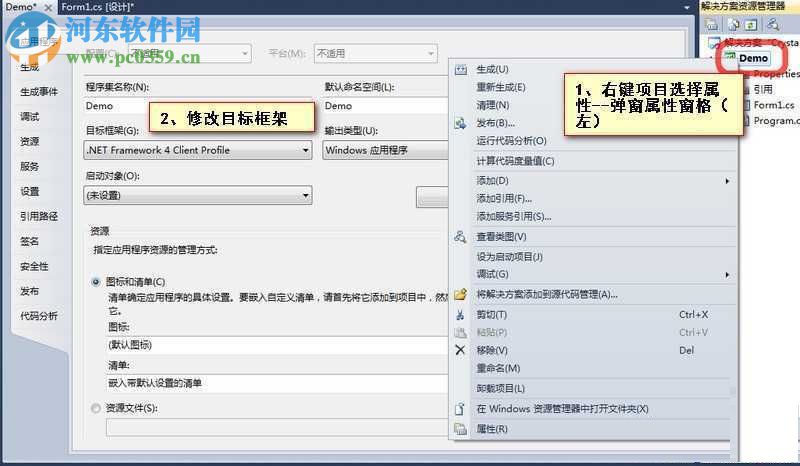This screenshot has height=466, width=800.
Task: Click the 生成(U) build icon in context menu
Action: tap(461, 70)
